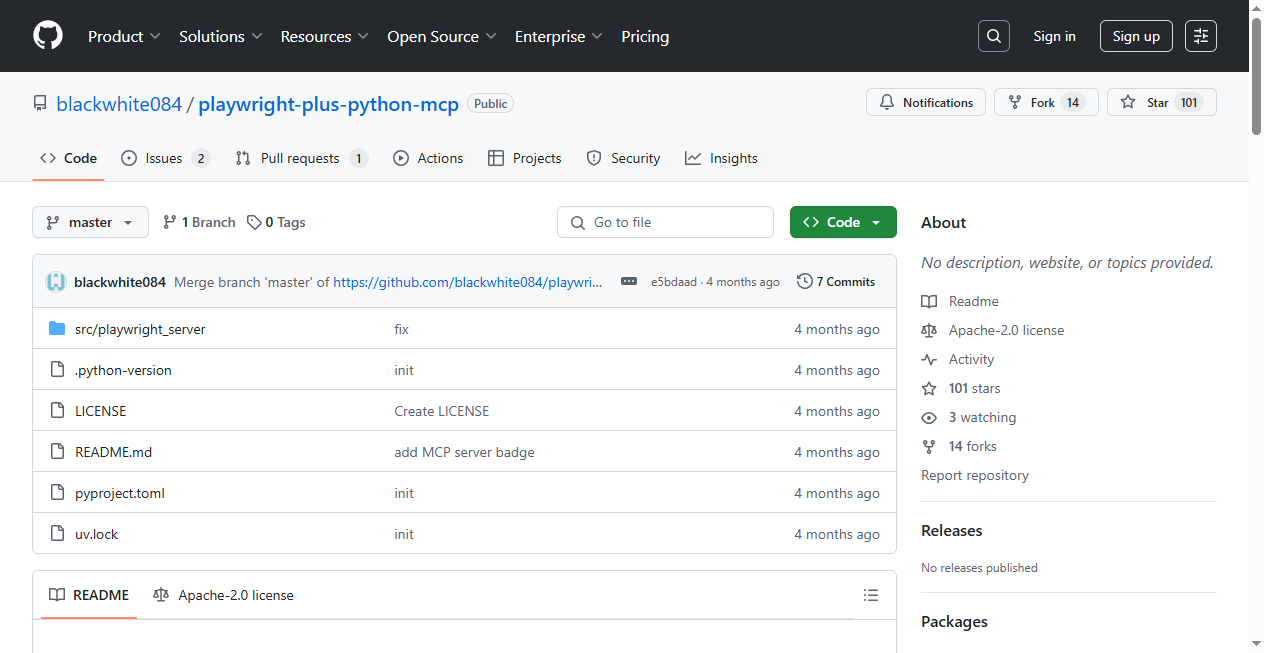Open the Releases heading link

[x=952, y=530]
